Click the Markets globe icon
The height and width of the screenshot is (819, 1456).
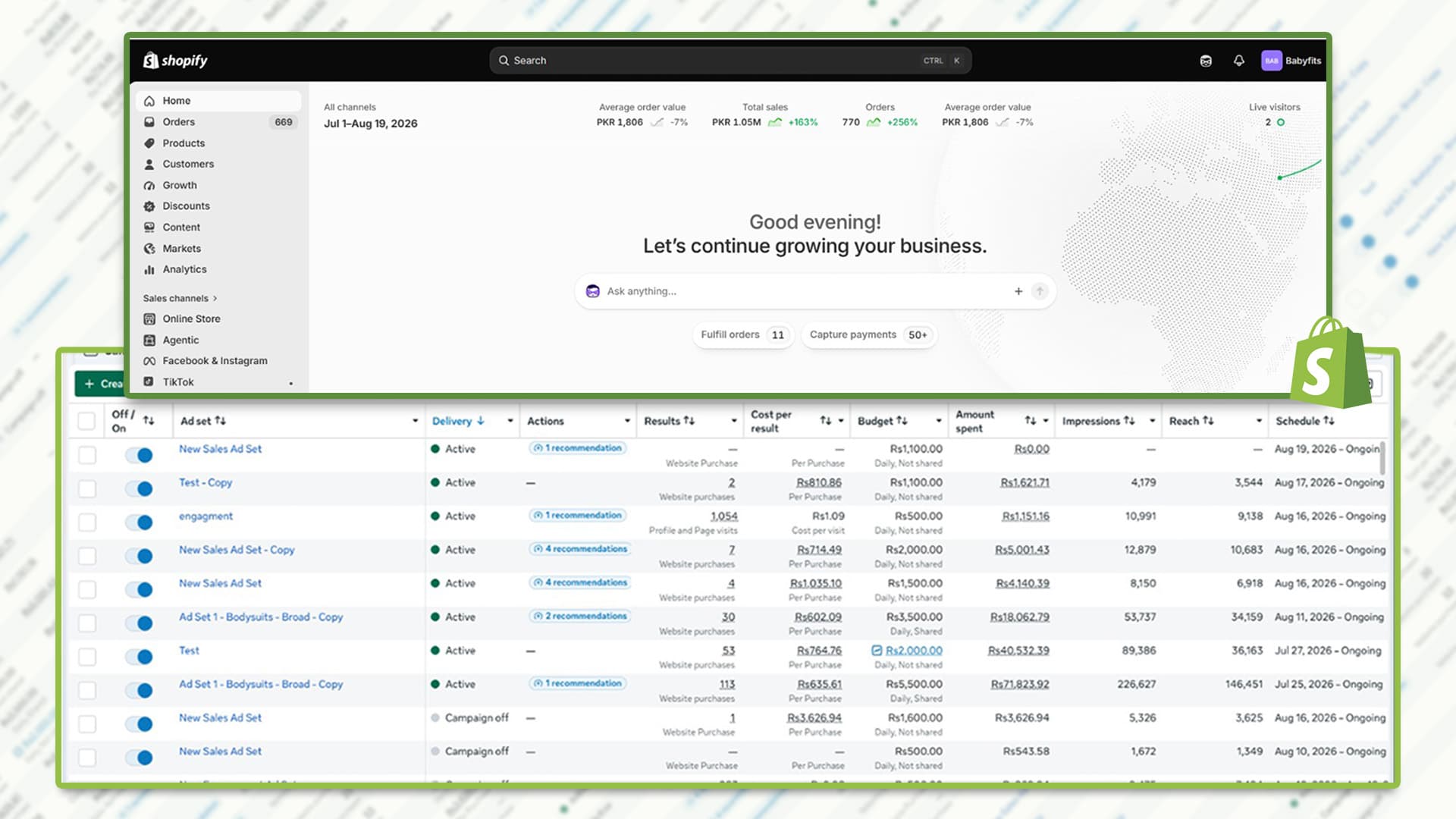coord(149,249)
